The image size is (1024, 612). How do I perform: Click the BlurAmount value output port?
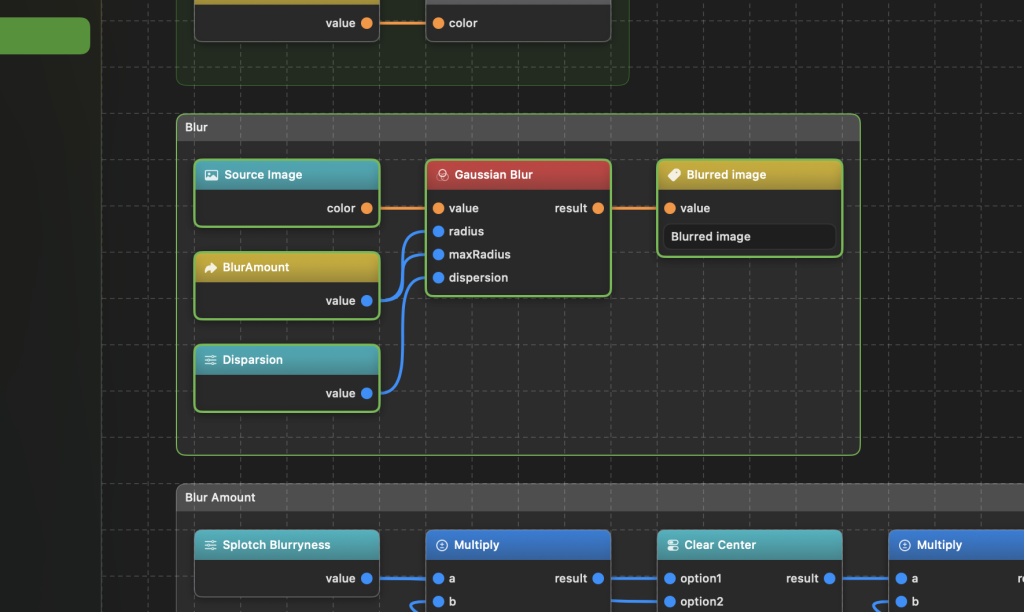(367, 301)
